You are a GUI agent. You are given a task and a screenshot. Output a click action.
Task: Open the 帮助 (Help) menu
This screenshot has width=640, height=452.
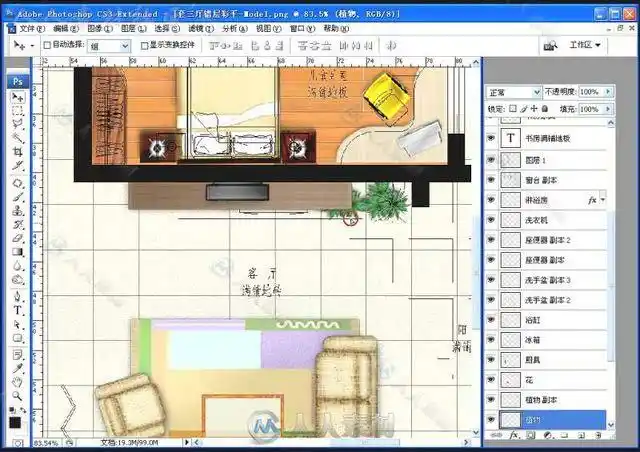point(336,29)
